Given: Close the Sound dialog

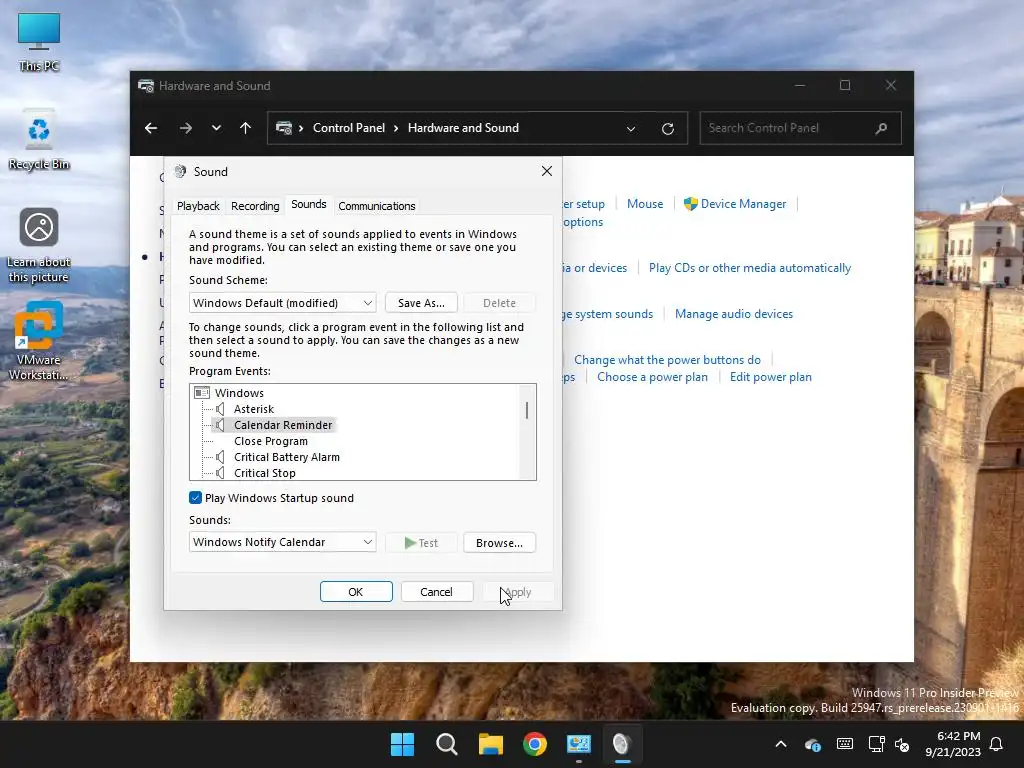Looking at the screenshot, I should coord(547,171).
